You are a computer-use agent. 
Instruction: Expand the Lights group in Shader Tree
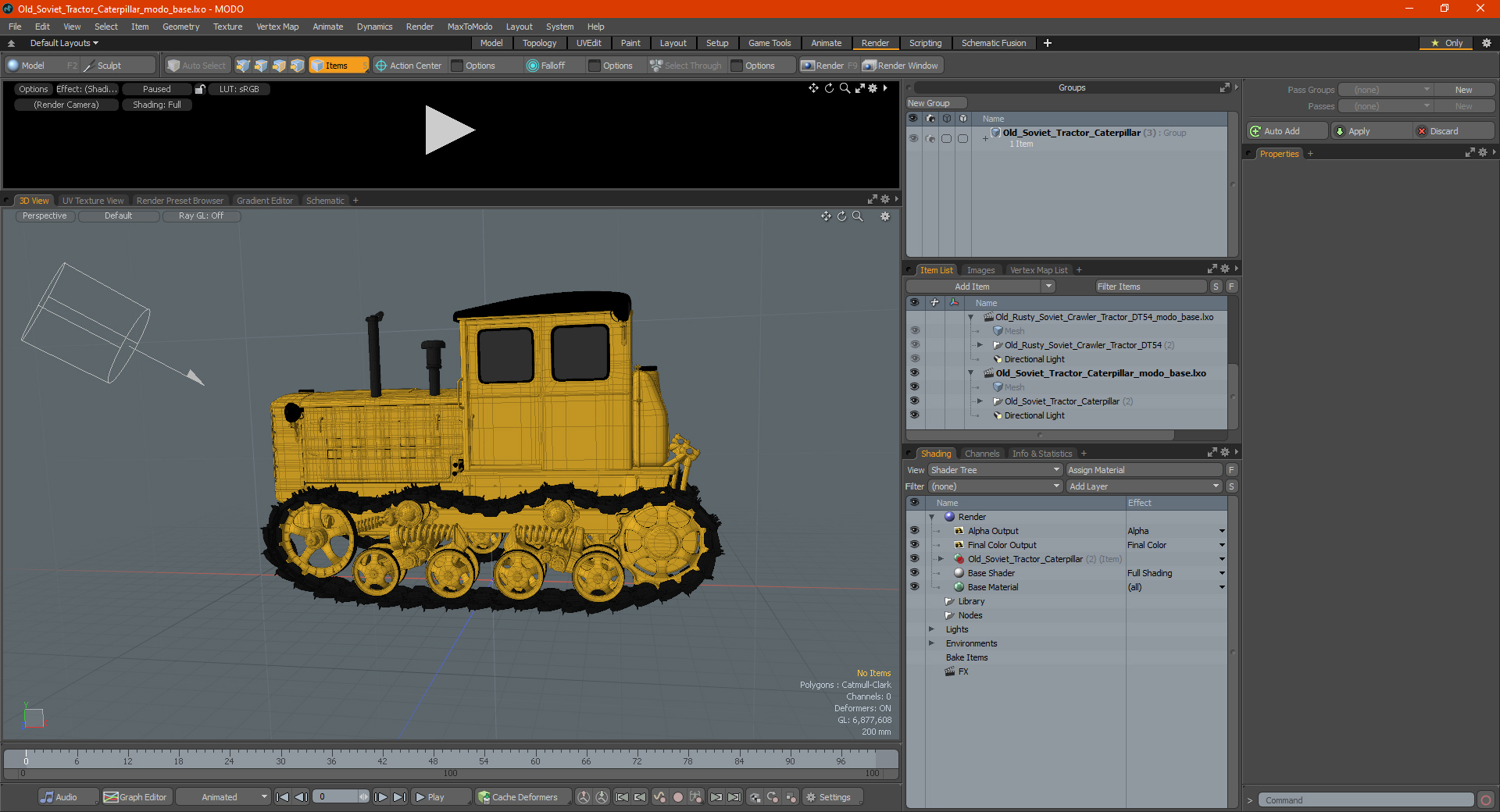click(x=931, y=629)
